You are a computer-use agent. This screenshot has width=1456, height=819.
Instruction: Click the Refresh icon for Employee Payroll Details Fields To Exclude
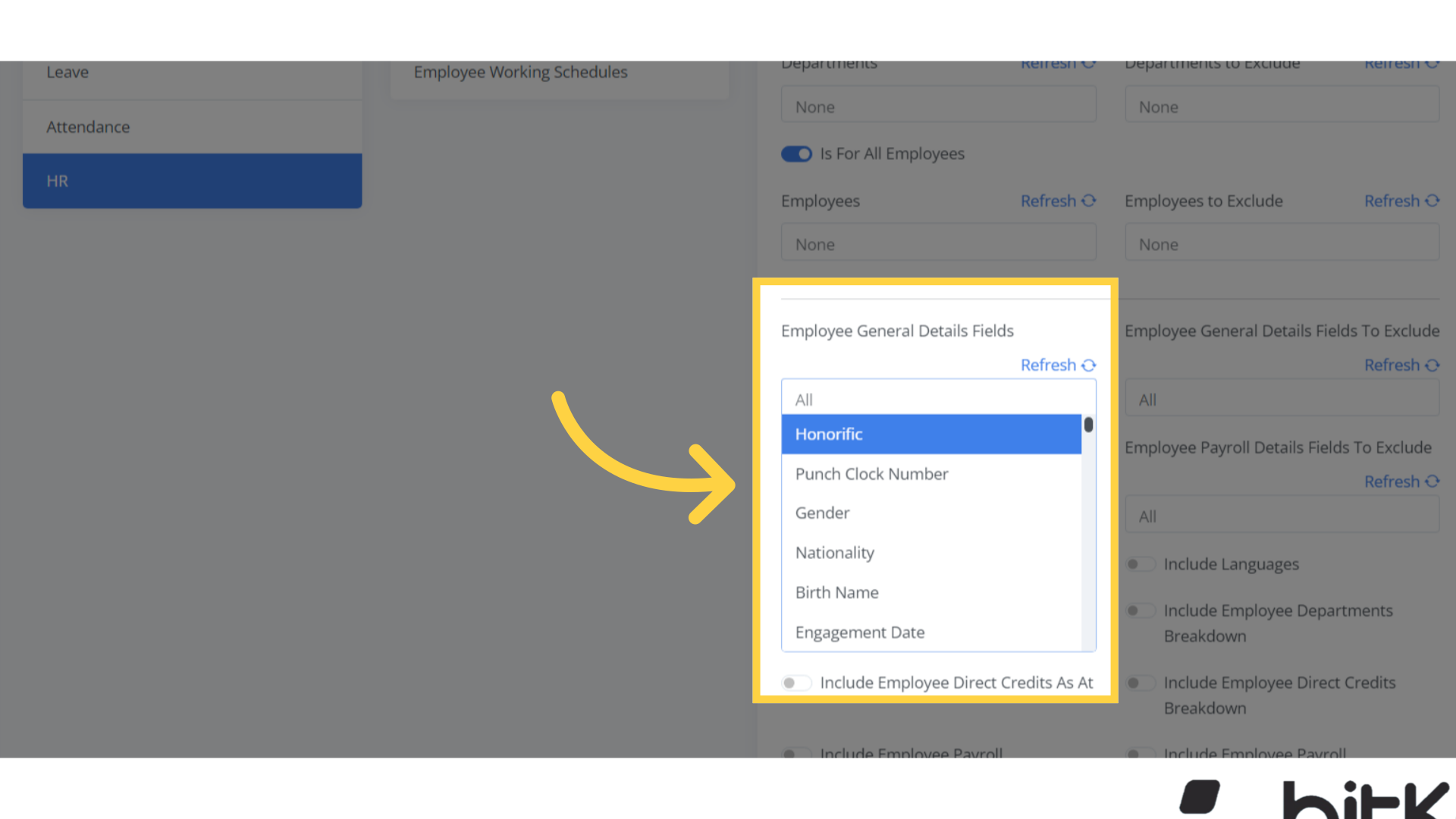[x=1433, y=481]
